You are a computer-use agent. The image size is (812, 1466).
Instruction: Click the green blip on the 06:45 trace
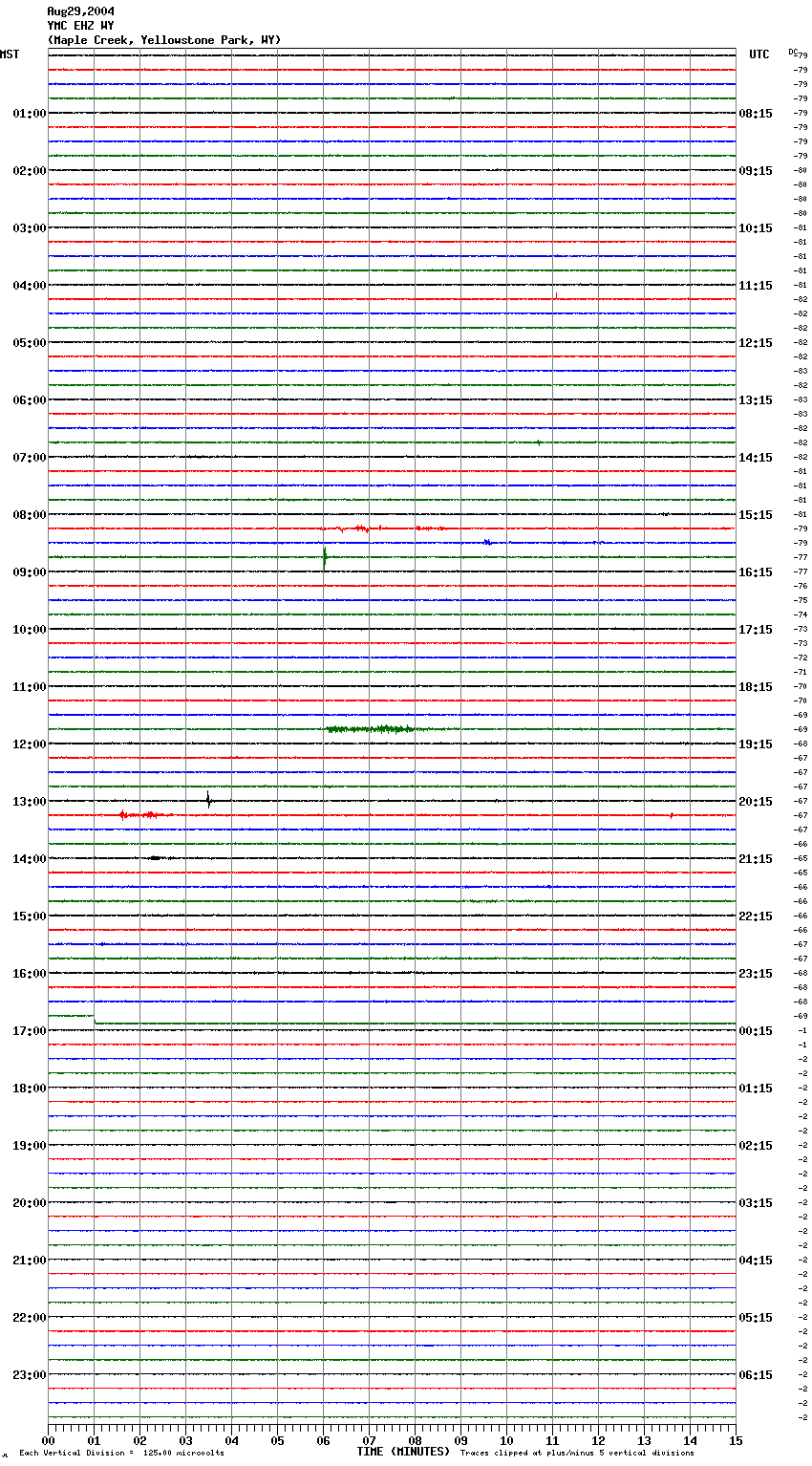[x=539, y=442]
